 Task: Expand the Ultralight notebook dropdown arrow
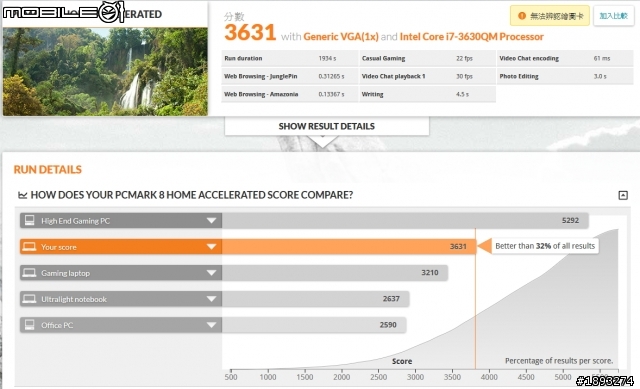point(211,299)
